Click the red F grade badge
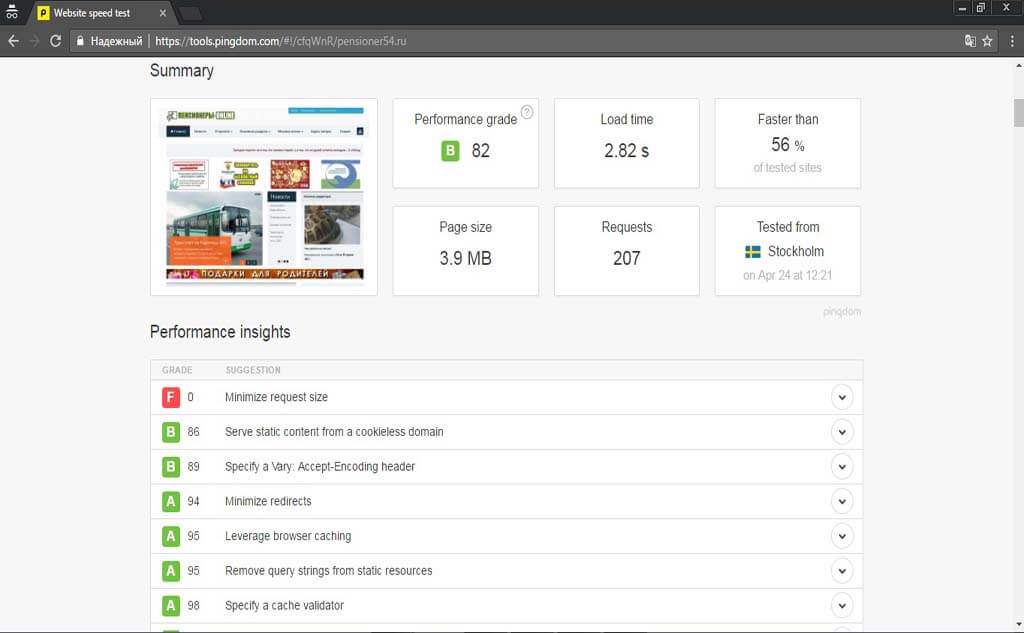The image size is (1024, 633). coord(171,397)
